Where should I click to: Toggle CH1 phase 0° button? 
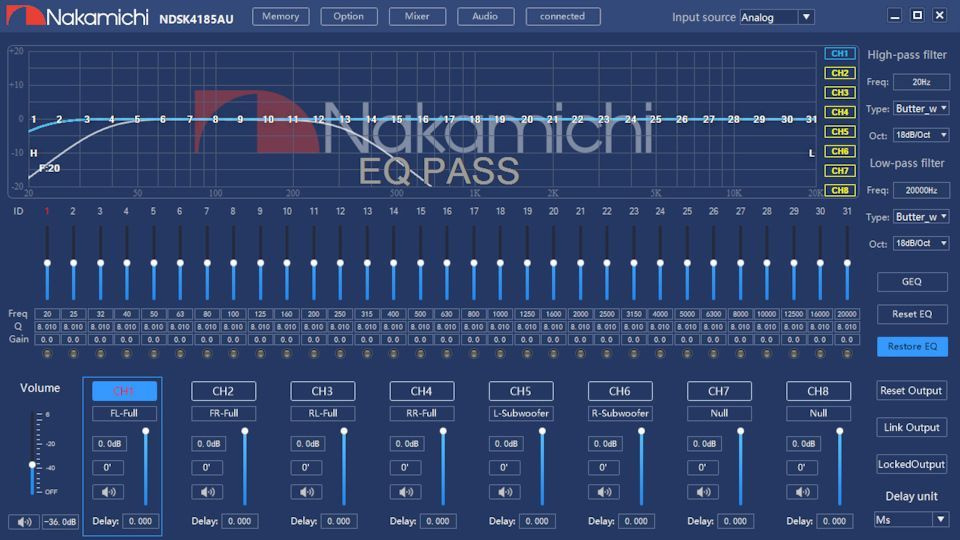click(x=108, y=468)
